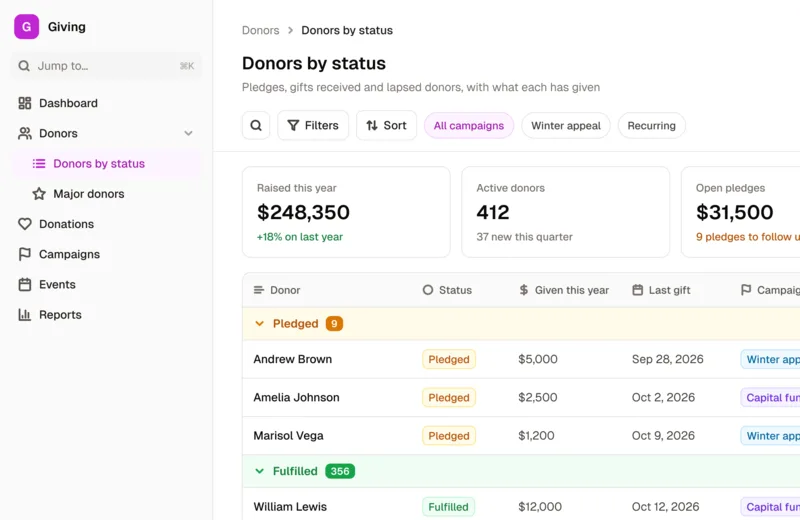Click Andrew Brown's Winter appeal campaign tag
Image resolution: width=800 pixels, height=520 pixels.
(770, 359)
